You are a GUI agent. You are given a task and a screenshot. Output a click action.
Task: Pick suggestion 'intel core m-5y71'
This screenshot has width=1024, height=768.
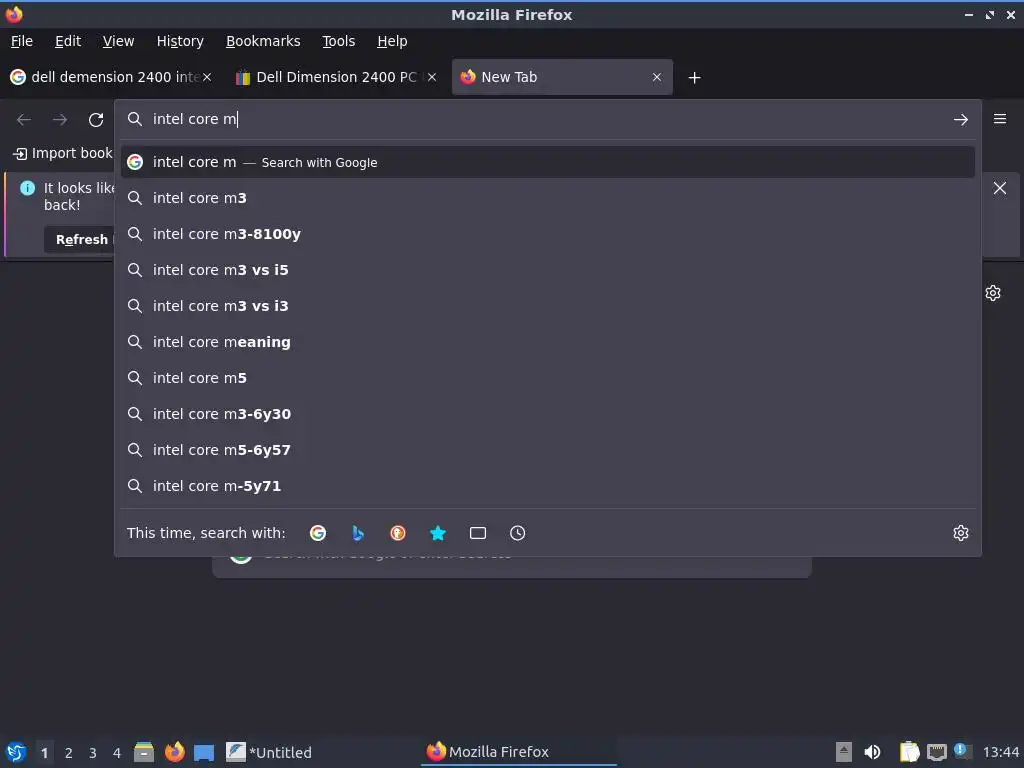[547, 486]
